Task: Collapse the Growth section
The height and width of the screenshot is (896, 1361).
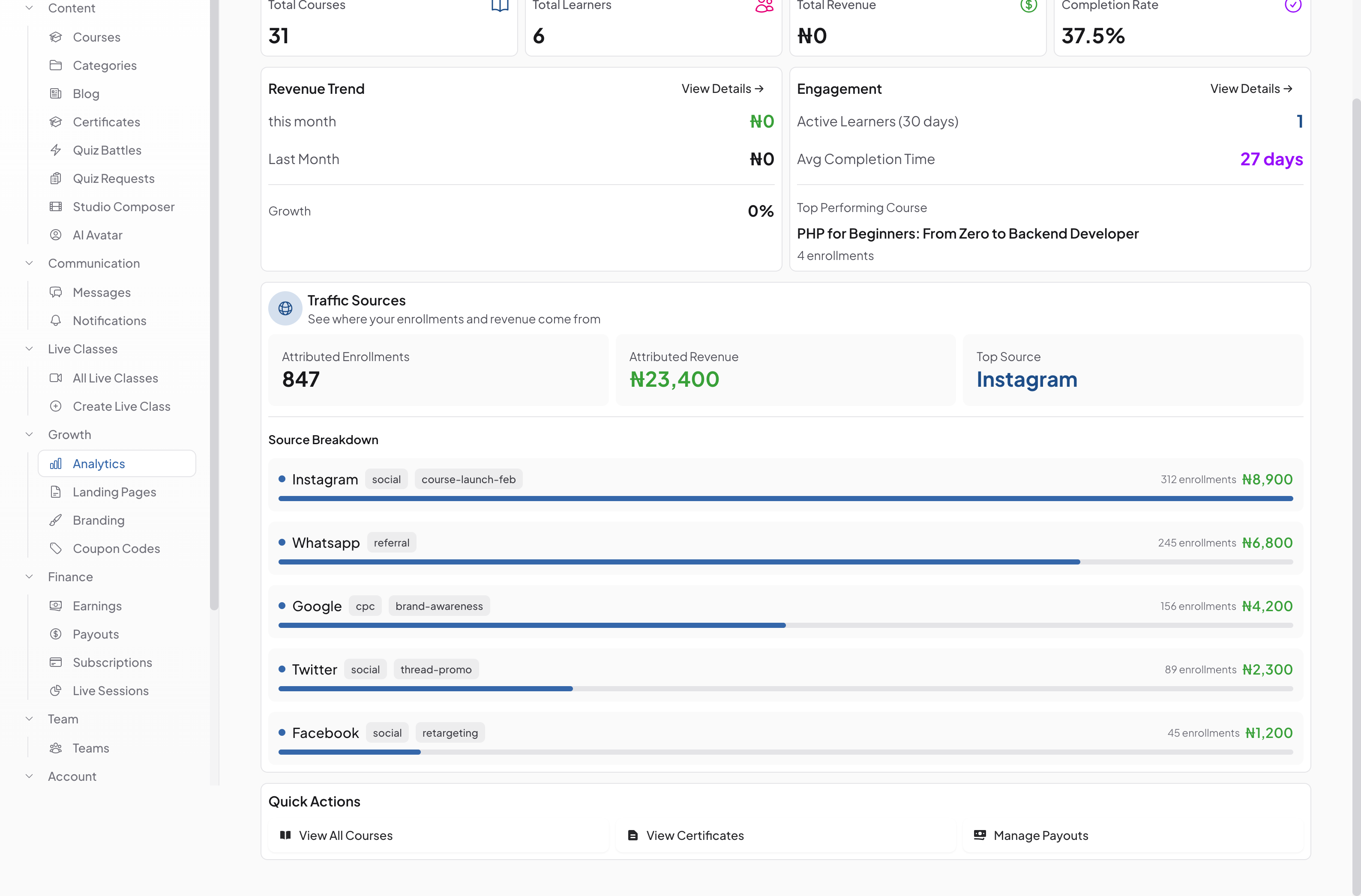Action: tap(30, 434)
